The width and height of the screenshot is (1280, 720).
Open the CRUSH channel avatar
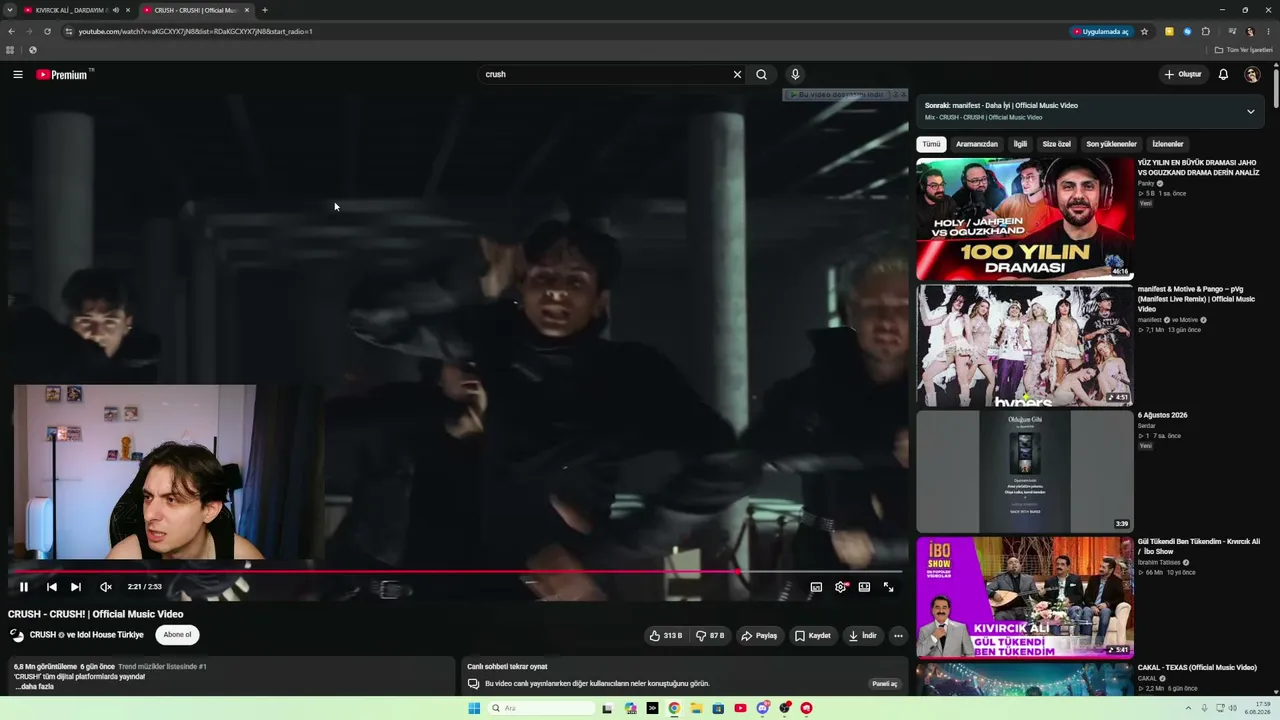click(17, 635)
